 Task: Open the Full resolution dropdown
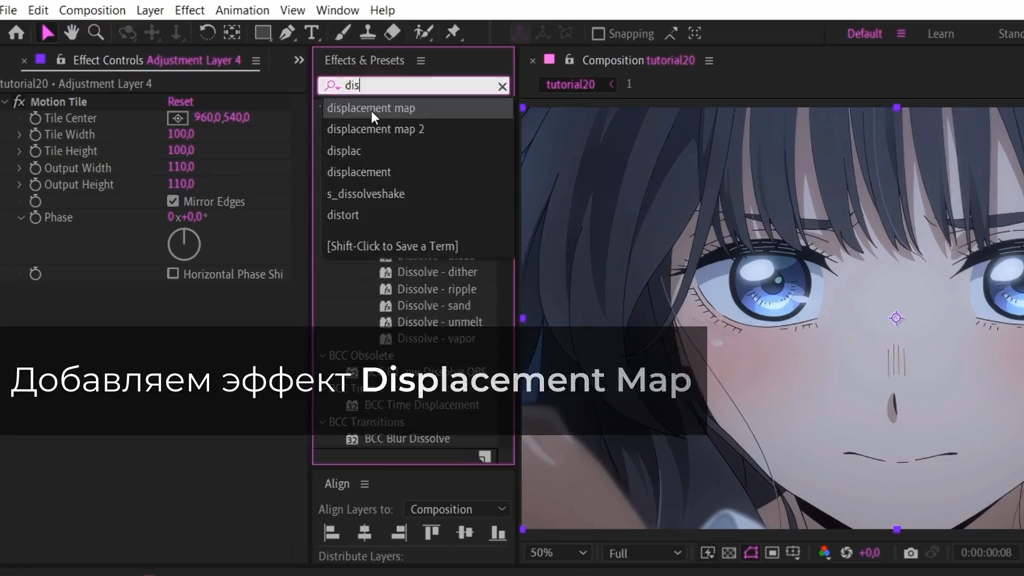coord(645,553)
